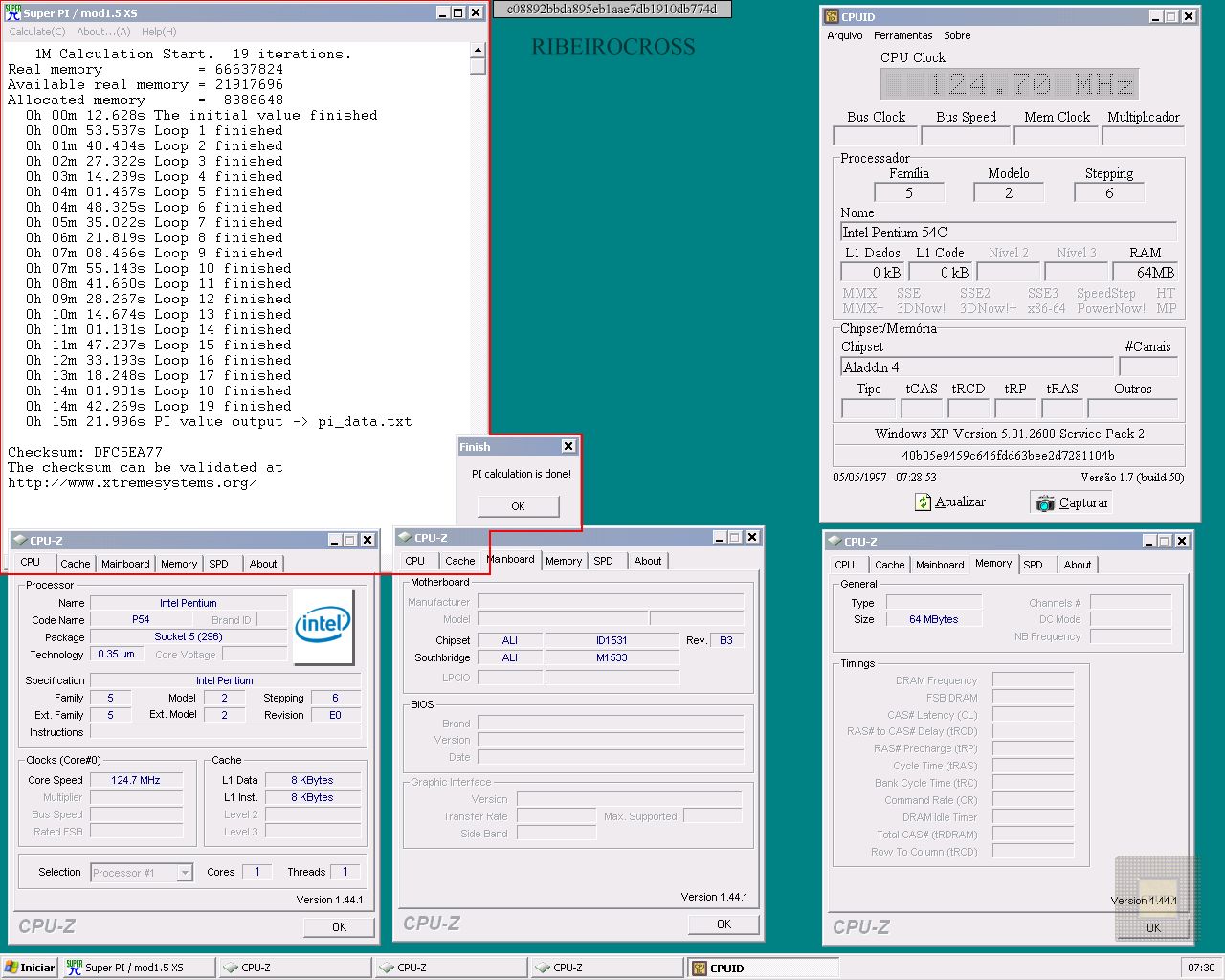Click the xtremesystems.org URL text

133,482
